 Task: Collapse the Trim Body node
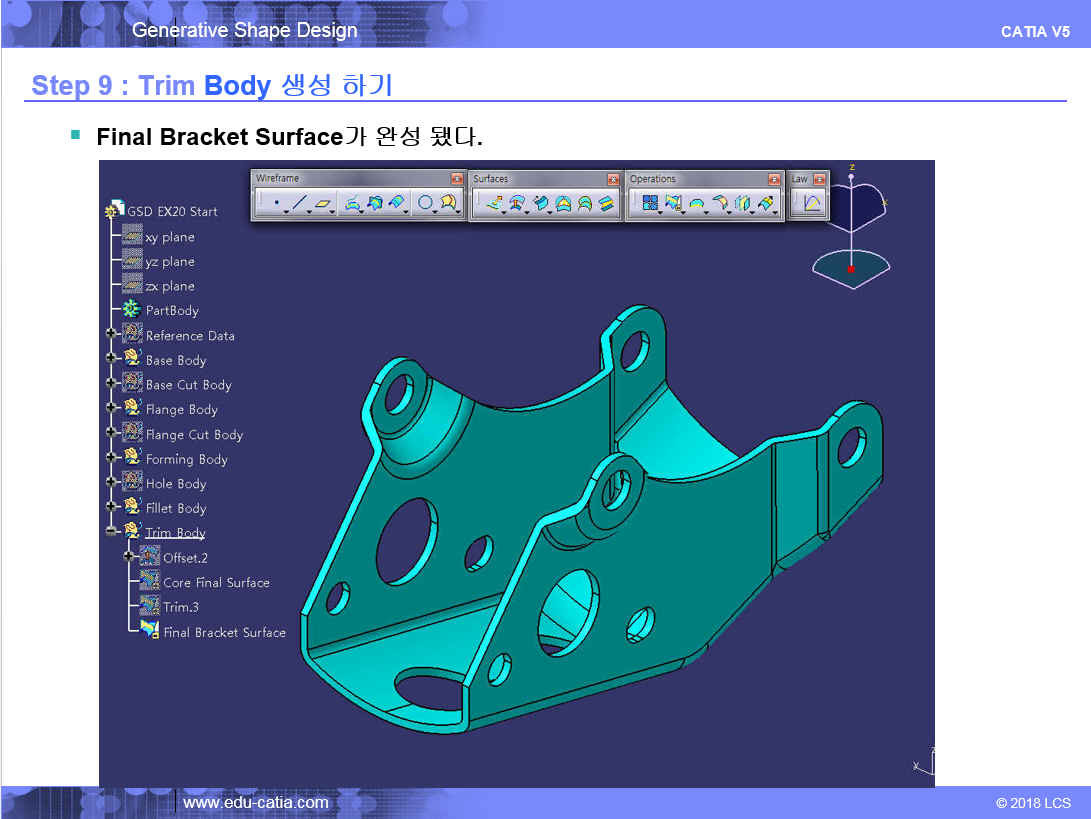coord(110,532)
